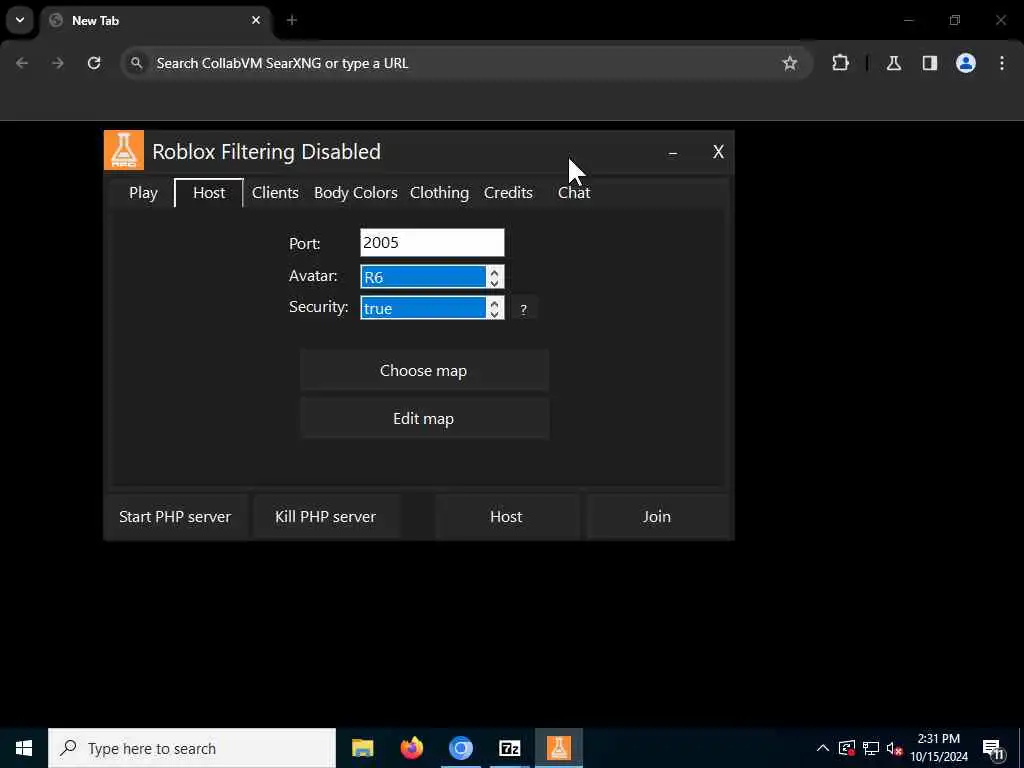This screenshot has height=768, width=1024.
Task: Open the taskbar clock showing 2:31 PM
Action: tap(939, 748)
